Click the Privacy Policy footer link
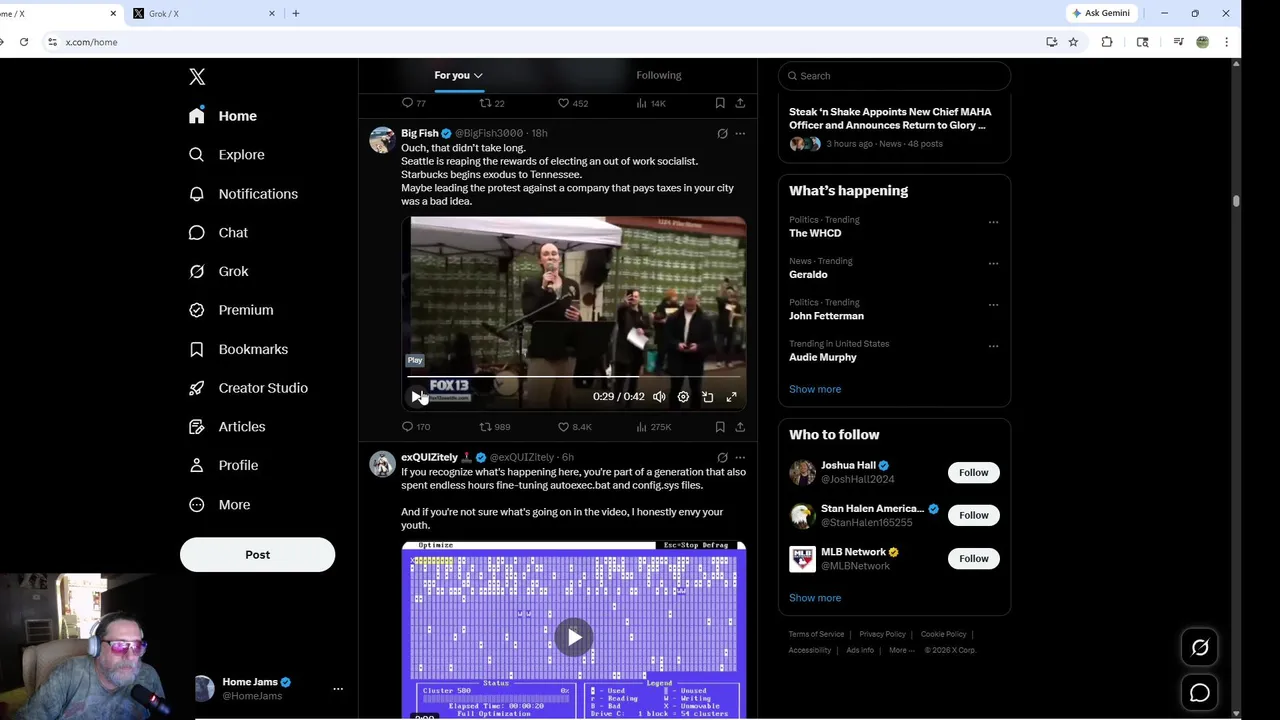This screenshot has height=720, width=1280. 882,634
